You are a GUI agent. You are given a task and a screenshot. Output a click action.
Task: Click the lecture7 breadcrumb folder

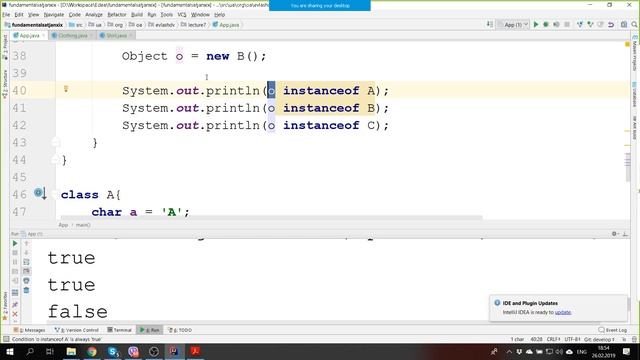click(x=193, y=25)
